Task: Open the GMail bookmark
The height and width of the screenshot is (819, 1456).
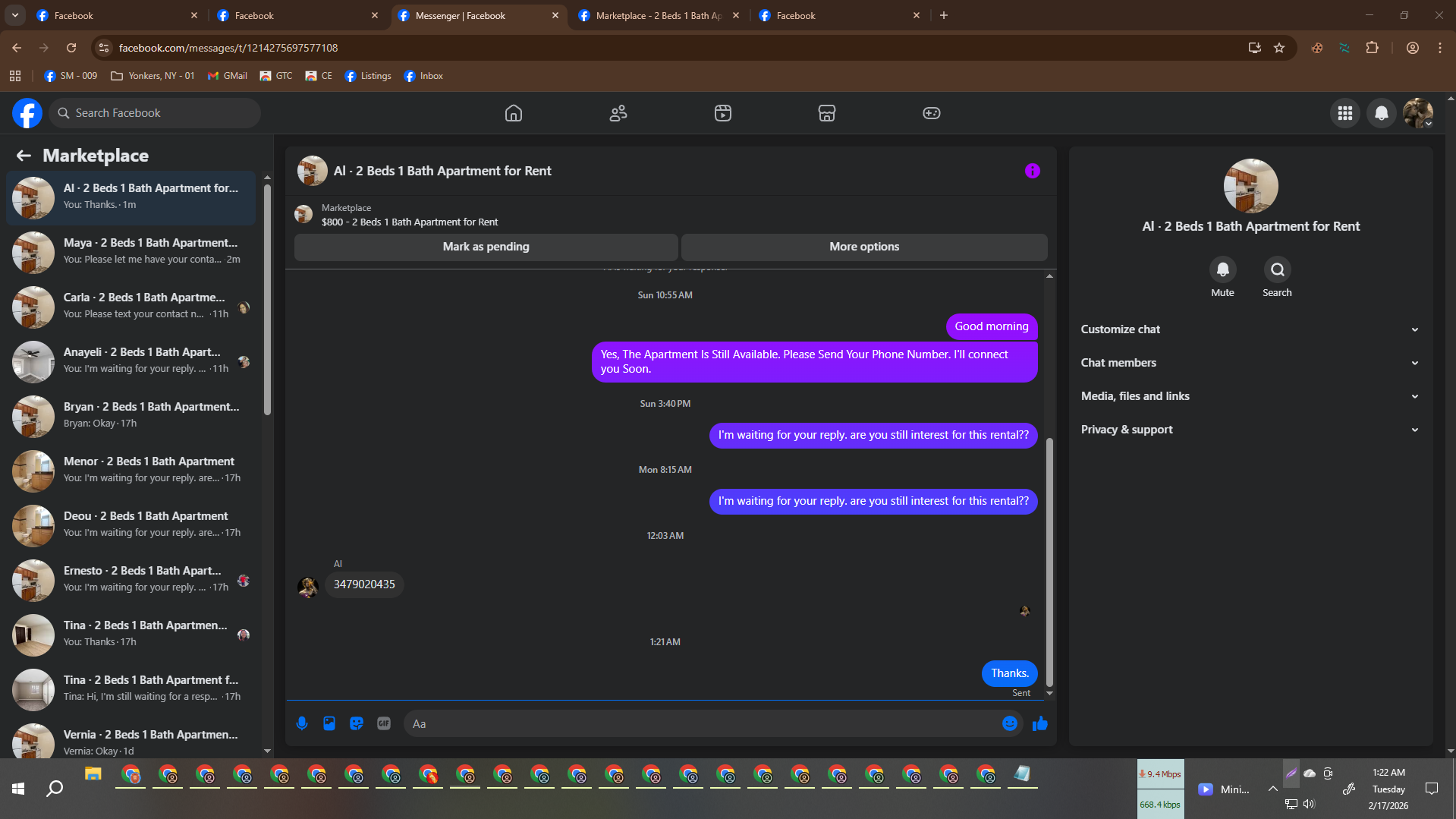Action: click(x=228, y=76)
